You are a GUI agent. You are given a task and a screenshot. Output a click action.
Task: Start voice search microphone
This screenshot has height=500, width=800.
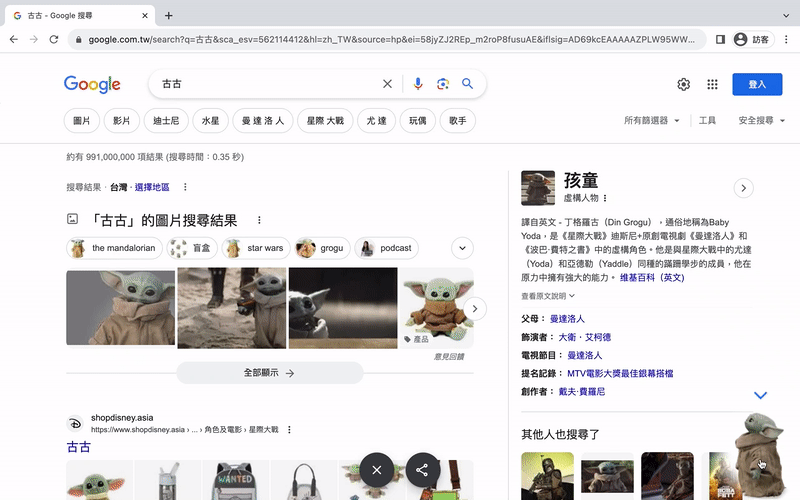click(418, 84)
